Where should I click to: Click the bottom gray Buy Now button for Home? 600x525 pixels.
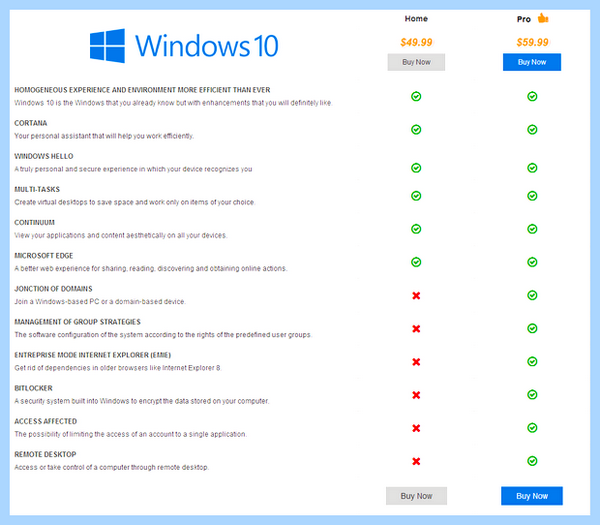(x=416, y=496)
